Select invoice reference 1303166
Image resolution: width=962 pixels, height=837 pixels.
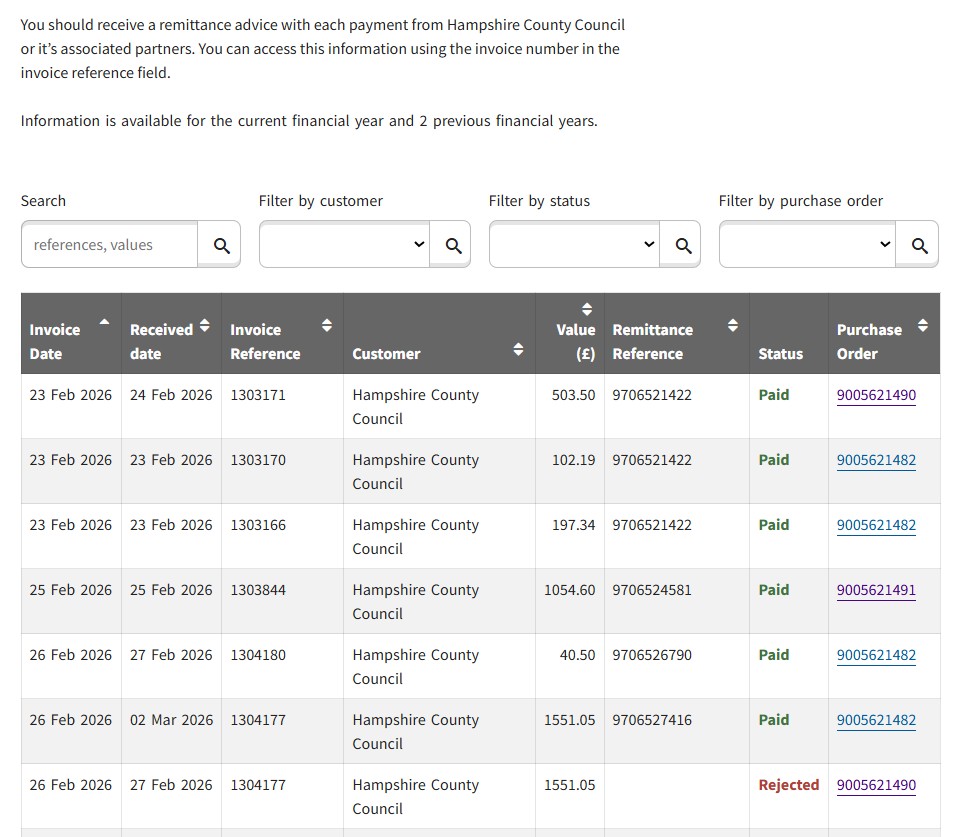pyautogui.click(x=258, y=525)
